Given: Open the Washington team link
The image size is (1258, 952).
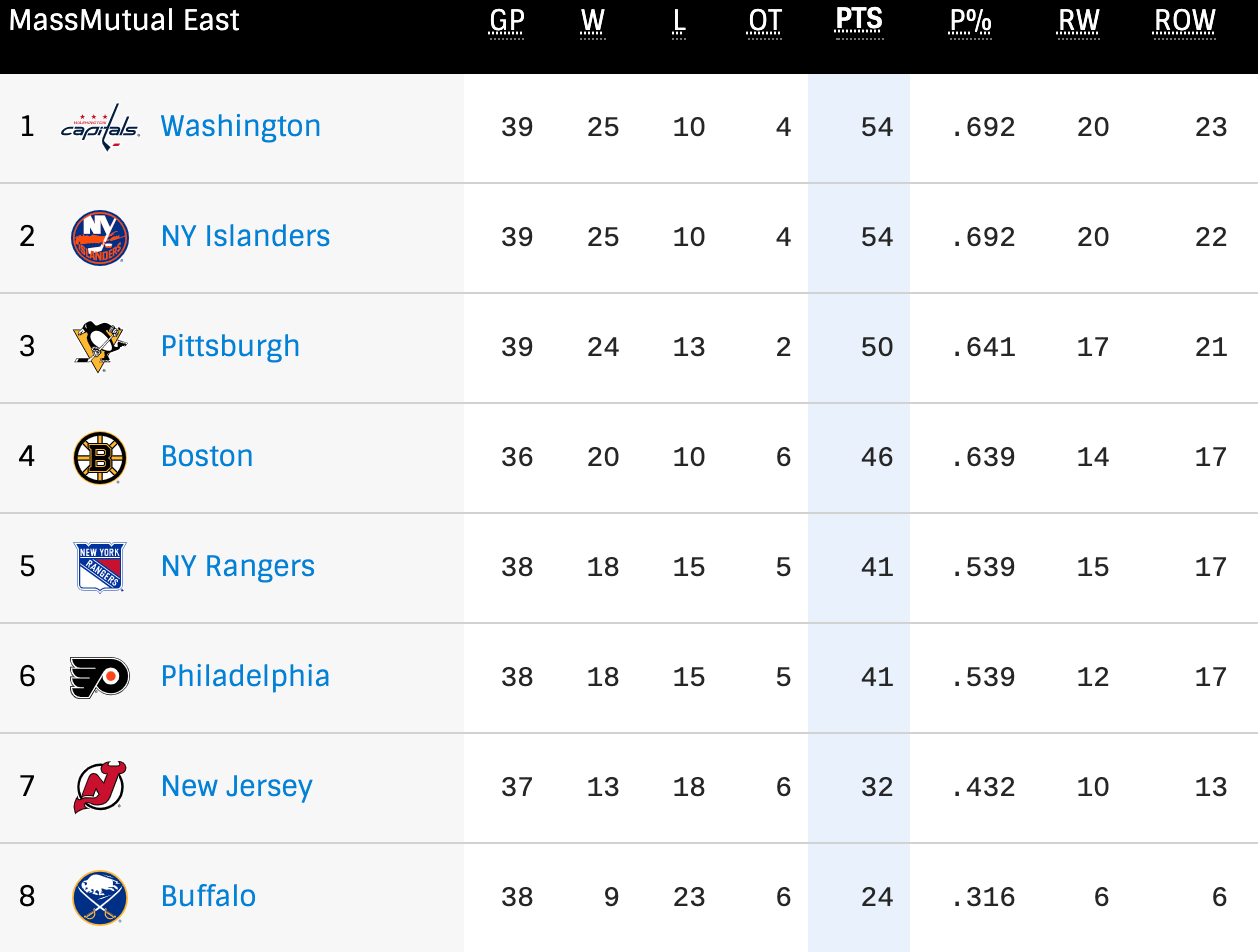Looking at the screenshot, I should 241,126.
